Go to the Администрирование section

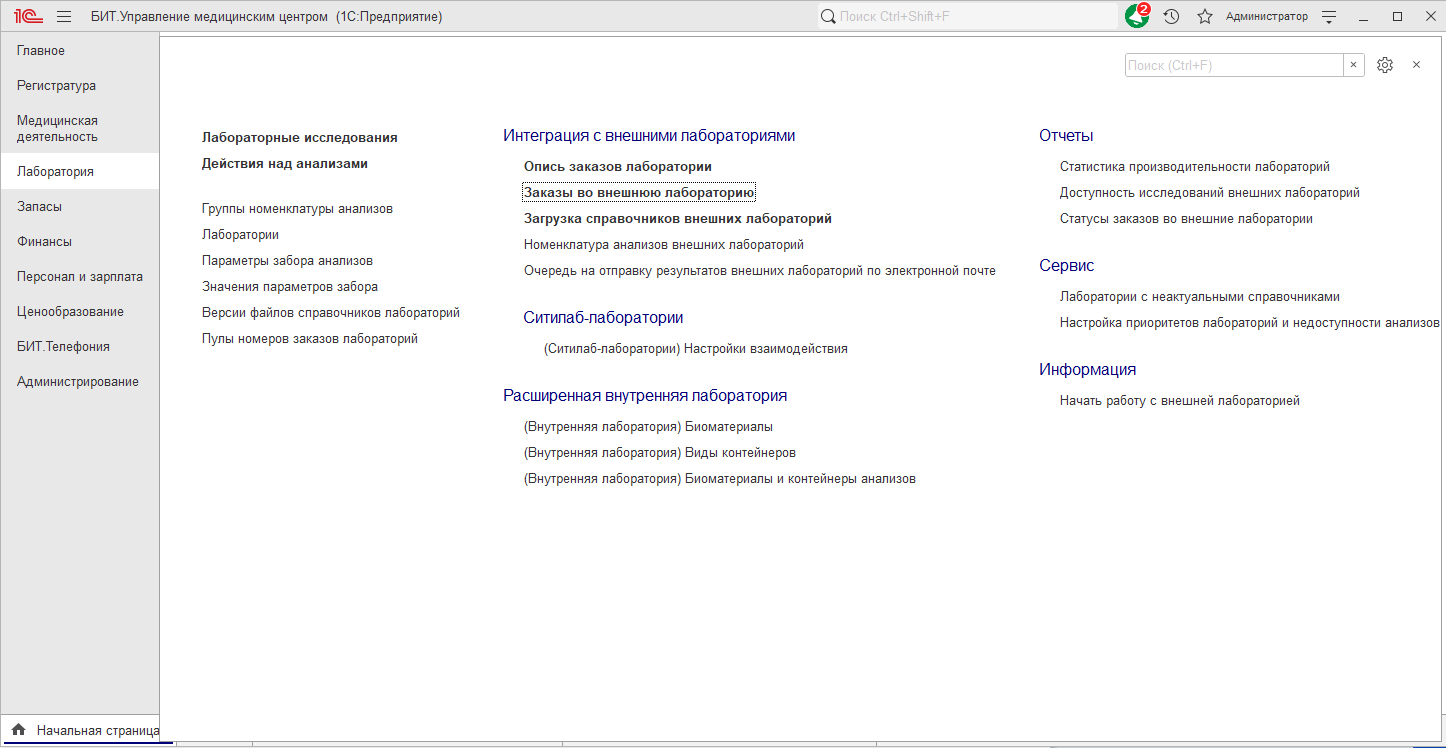pos(78,381)
